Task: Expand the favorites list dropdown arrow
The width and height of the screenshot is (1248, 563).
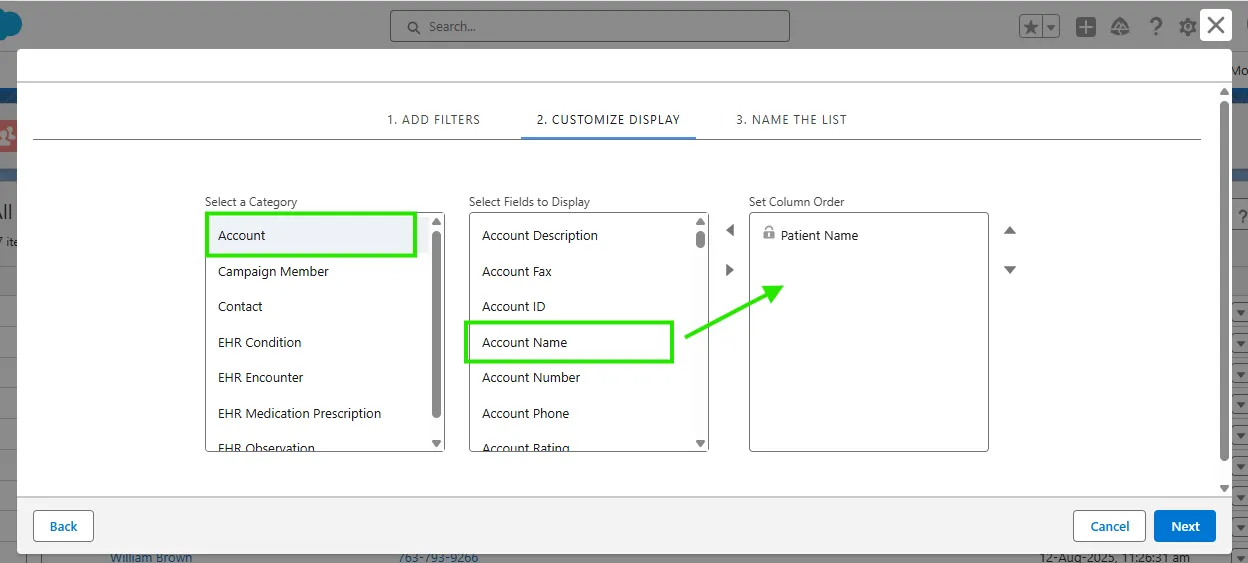Action: [x=1051, y=27]
